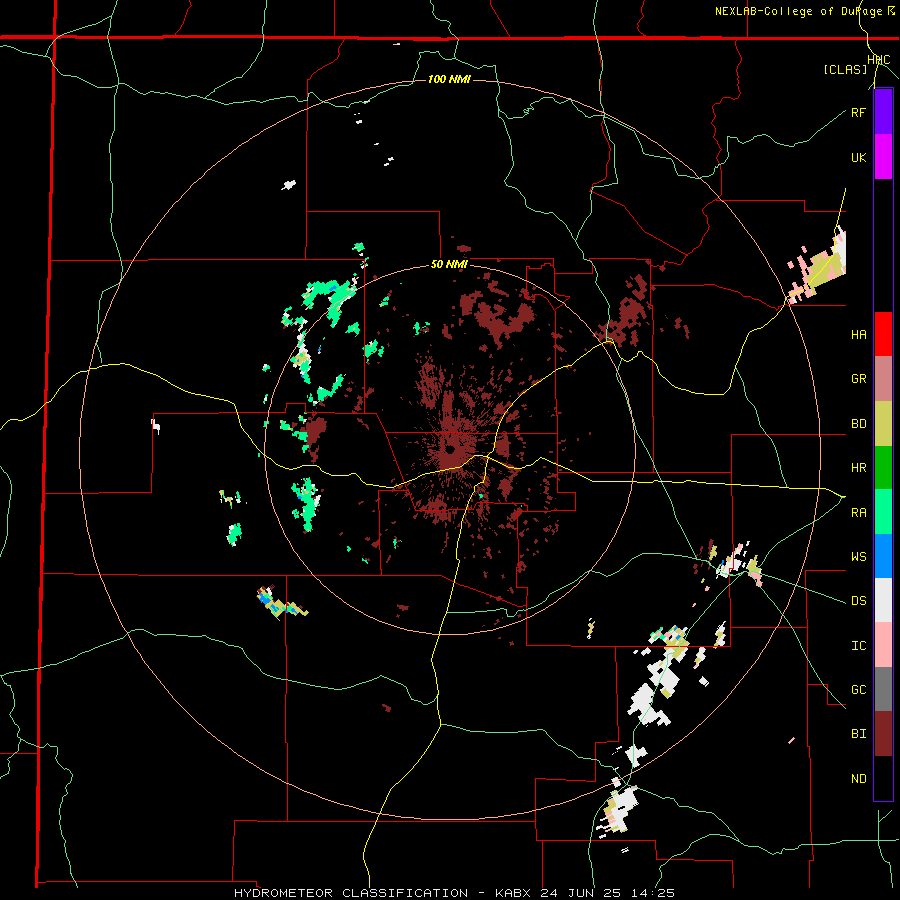
Task: Select the GR graupel legend swatch
Action: 883,379
